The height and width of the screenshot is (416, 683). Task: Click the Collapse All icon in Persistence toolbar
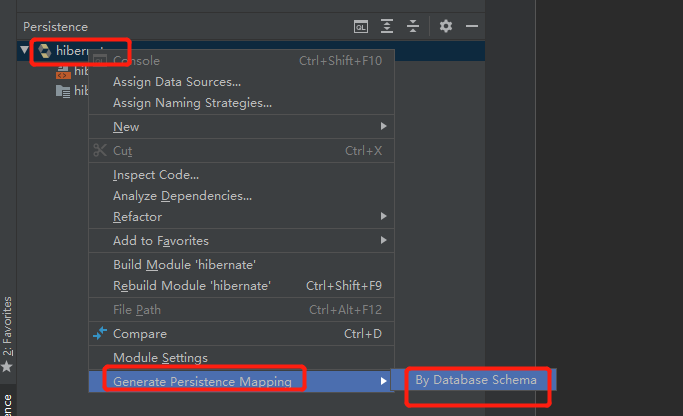coord(414,27)
